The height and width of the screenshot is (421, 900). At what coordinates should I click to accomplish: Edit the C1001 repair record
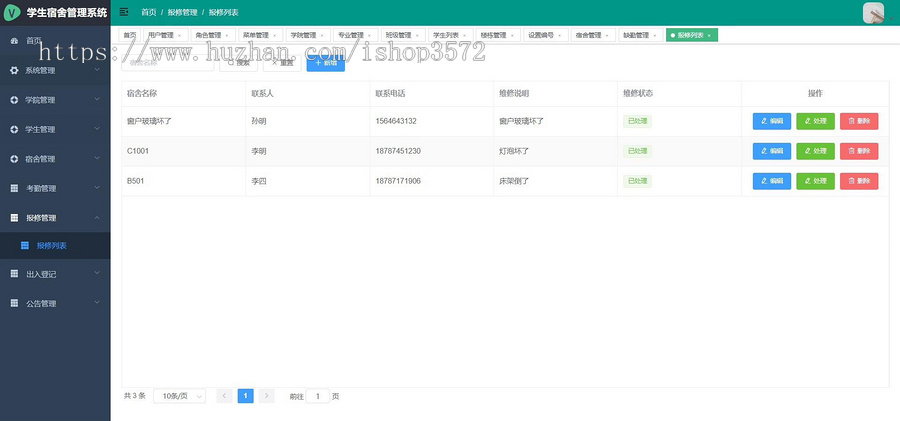coord(771,151)
